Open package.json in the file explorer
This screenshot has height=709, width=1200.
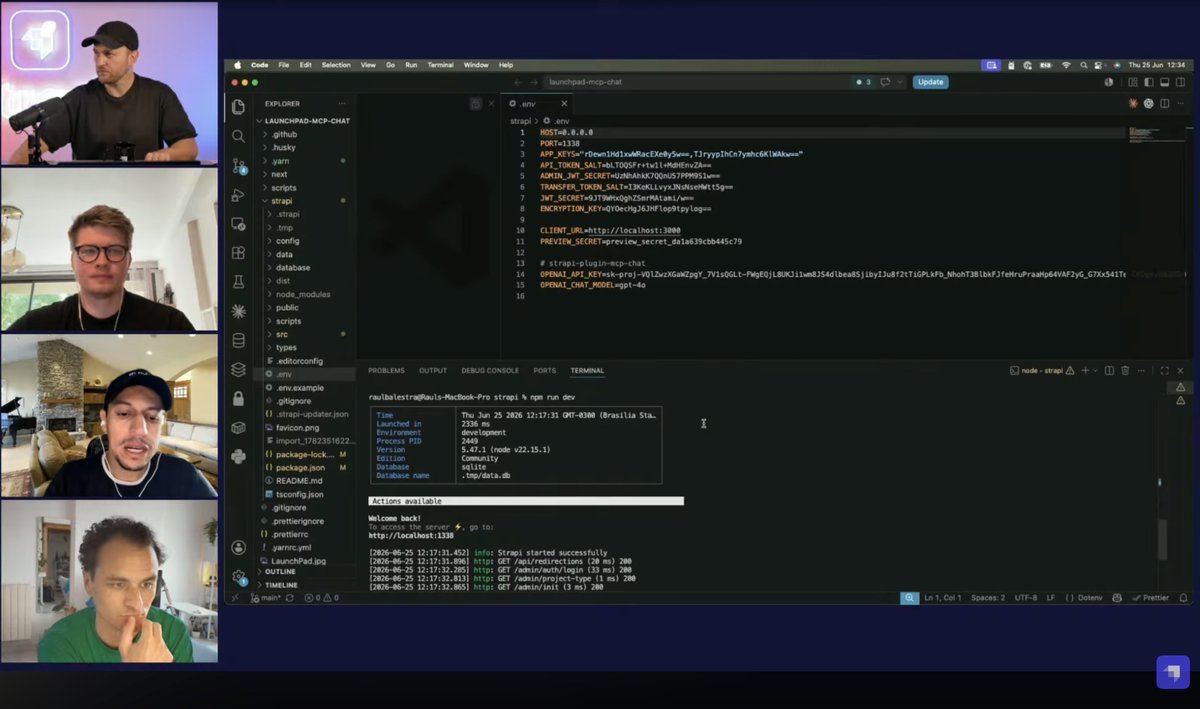(300, 467)
